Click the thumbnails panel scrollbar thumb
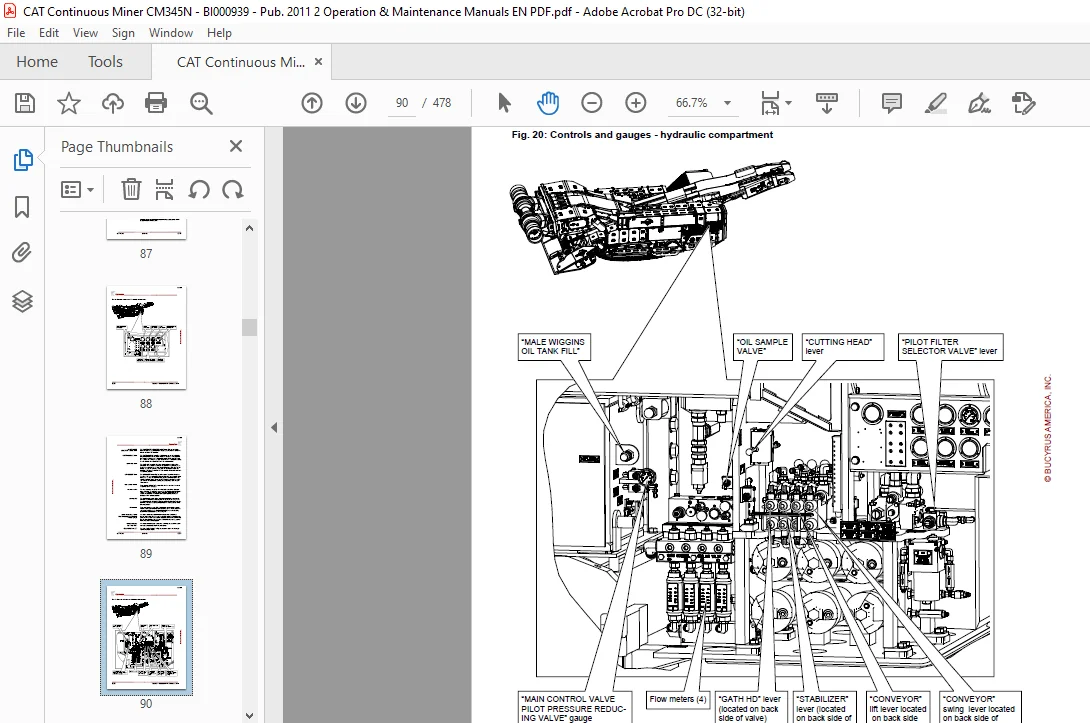1090x723 pixels. [250, 327]
